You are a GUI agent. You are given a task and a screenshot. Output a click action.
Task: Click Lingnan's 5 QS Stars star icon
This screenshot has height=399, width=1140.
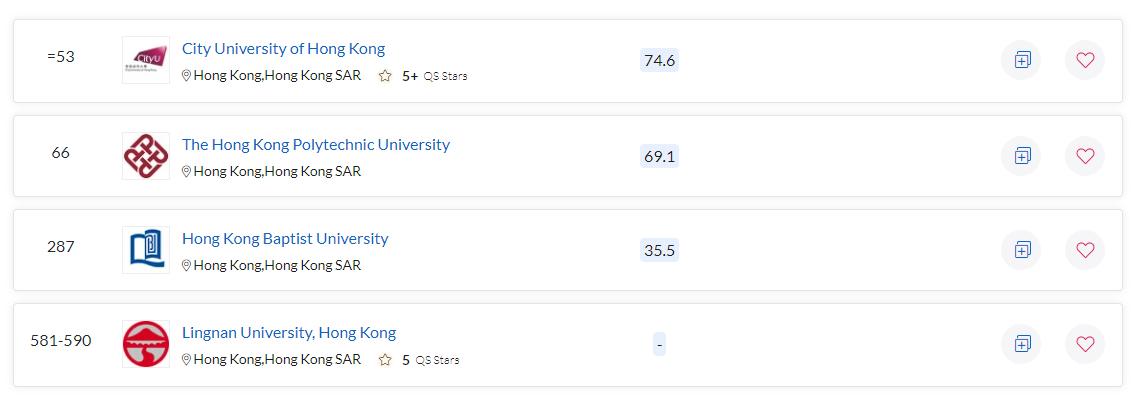click(385, 360)
